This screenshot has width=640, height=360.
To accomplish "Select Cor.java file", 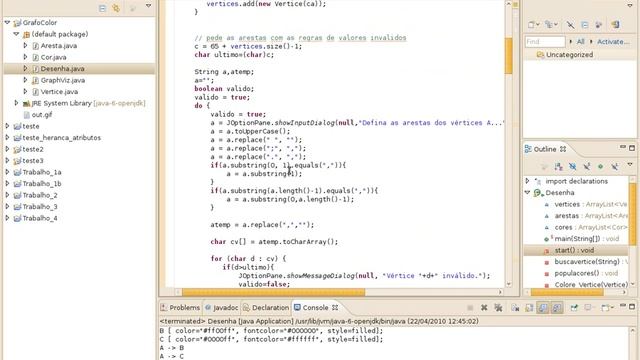I will pyautogui.click(x=53, y=57).
